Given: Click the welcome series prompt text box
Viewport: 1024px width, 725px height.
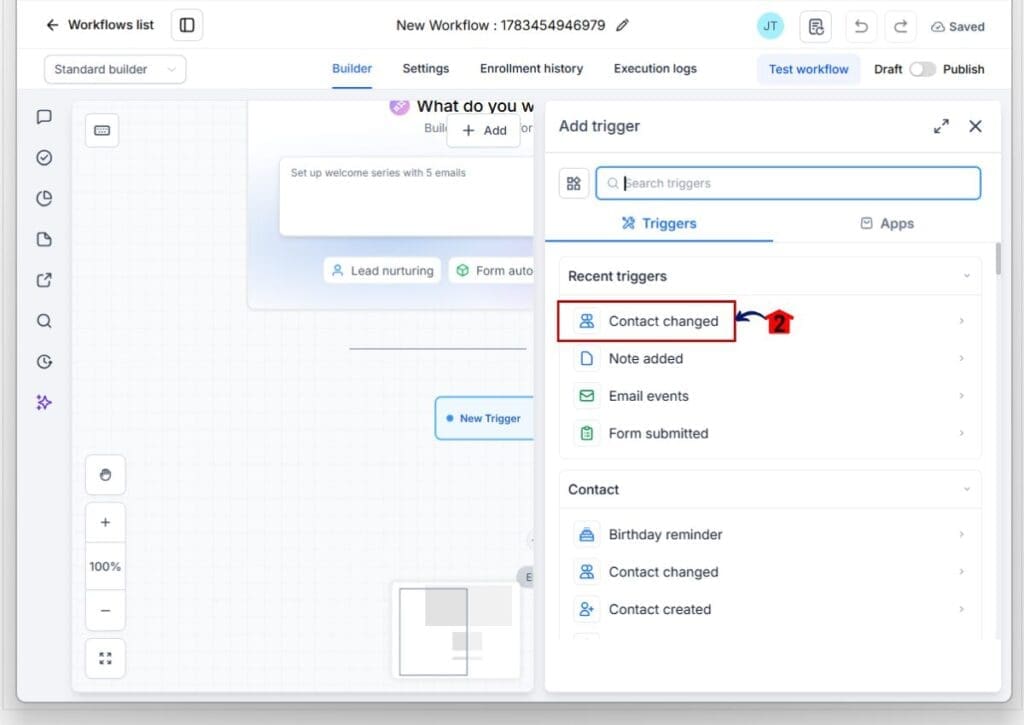Looking at the screenshot, I should click(x=406, y=196).
